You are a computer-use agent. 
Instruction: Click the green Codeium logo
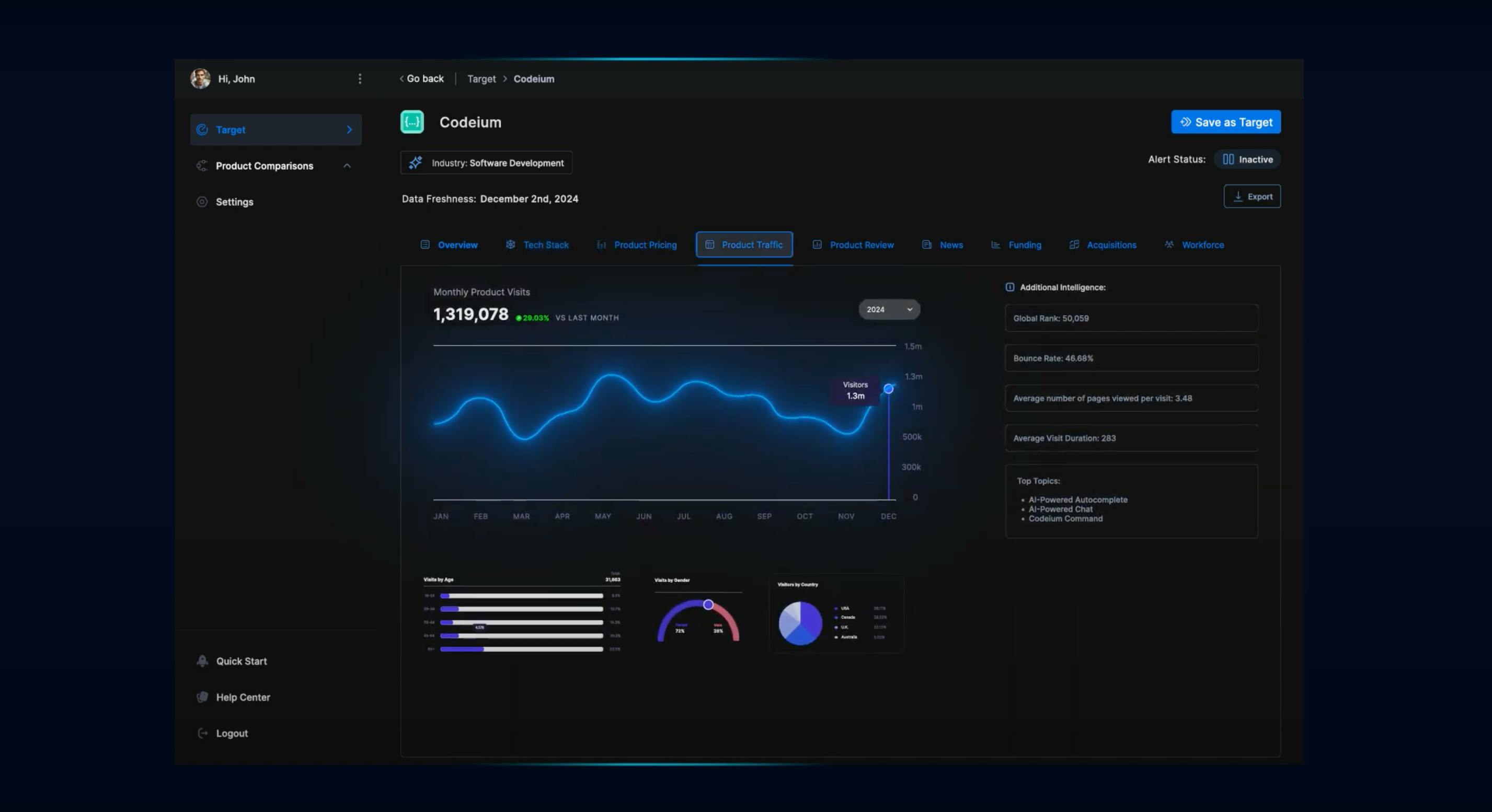click(x=412, y=122)
